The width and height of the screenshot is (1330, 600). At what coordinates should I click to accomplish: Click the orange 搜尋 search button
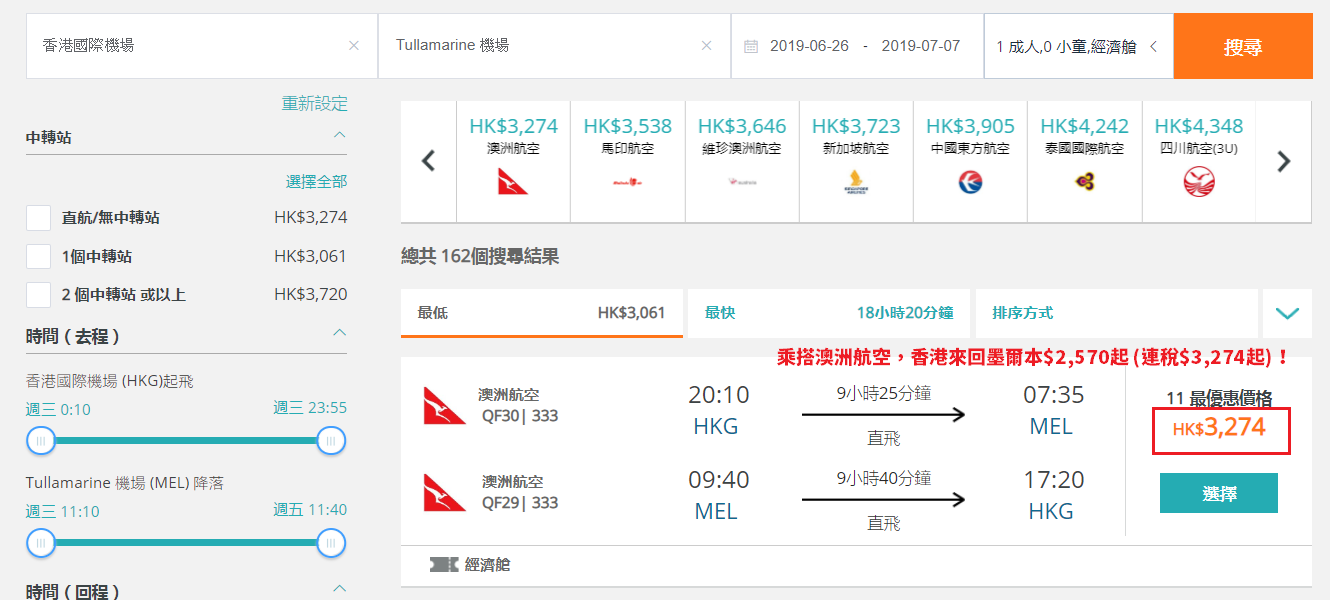click(x=1243, y=46)
